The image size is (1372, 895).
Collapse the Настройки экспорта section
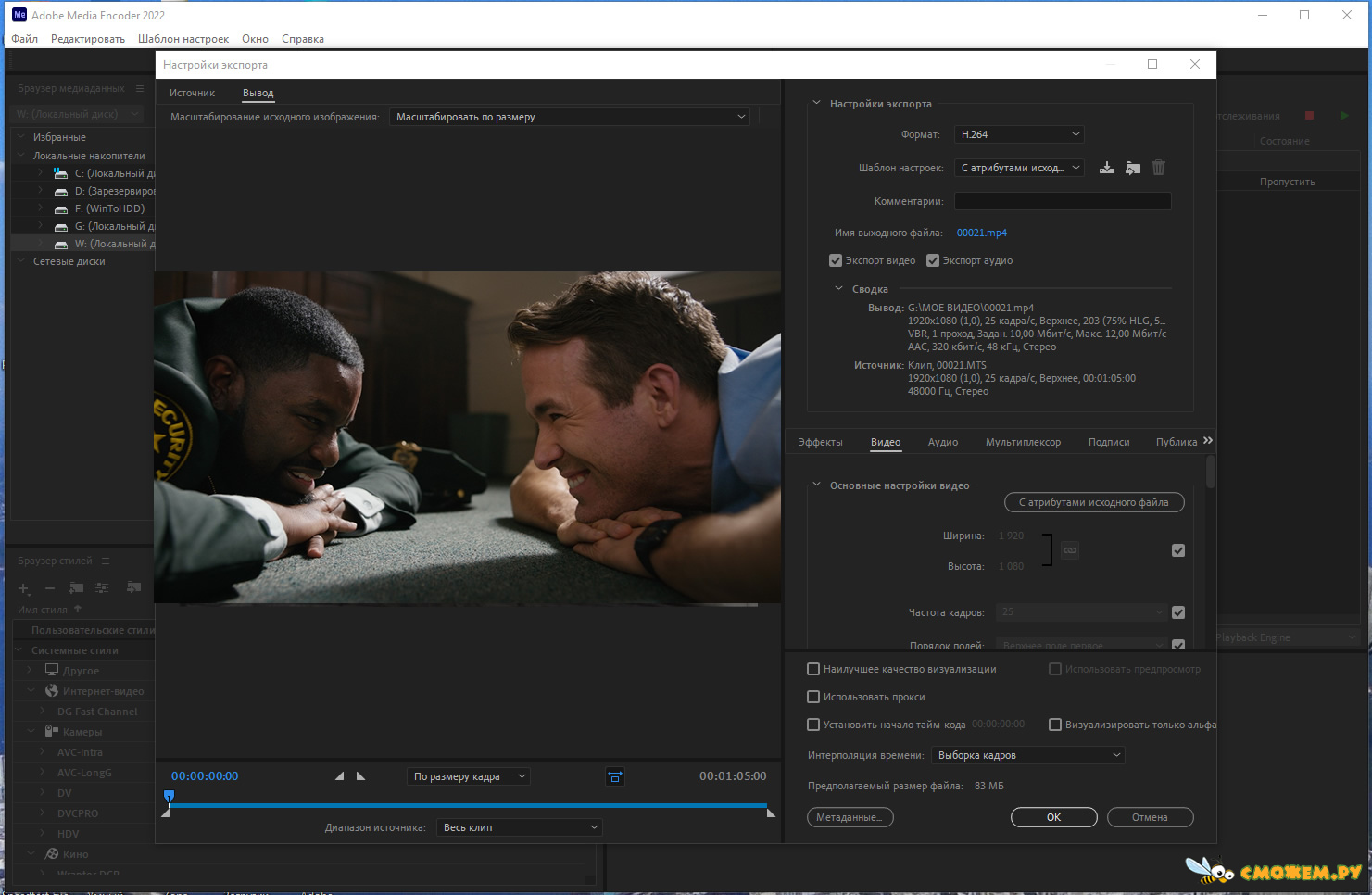816,103
